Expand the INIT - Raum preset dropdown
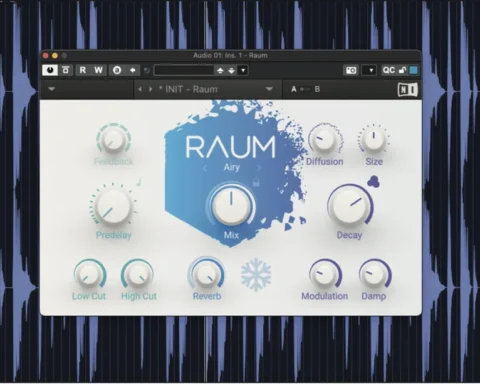This screenshot has height=384, width=480. [269, 89]
